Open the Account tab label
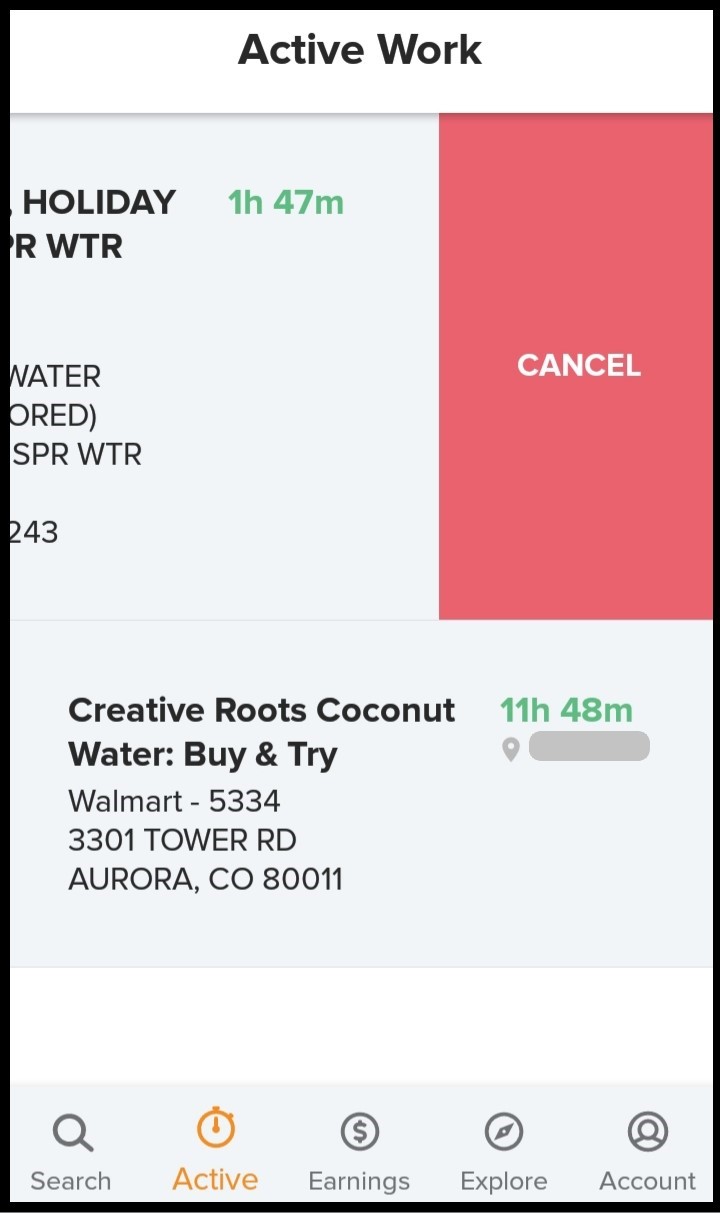The width and height of the screenshot is (720, 1213). (x=647, y=1181)
